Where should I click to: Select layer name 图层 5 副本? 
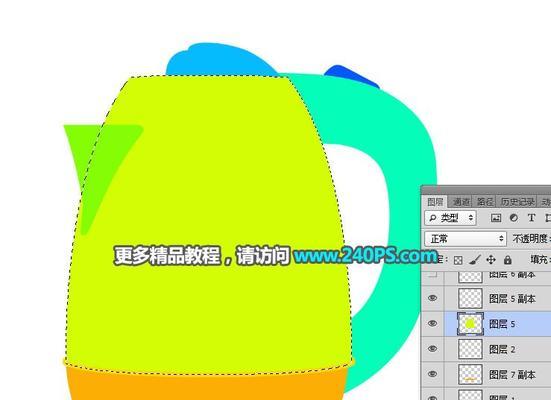[x=512, y=299]
